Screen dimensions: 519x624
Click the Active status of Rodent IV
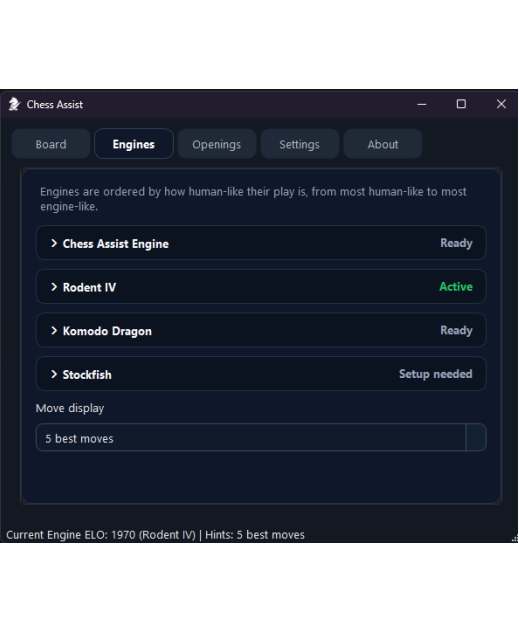pyautogui.click(x=456, y=287)
